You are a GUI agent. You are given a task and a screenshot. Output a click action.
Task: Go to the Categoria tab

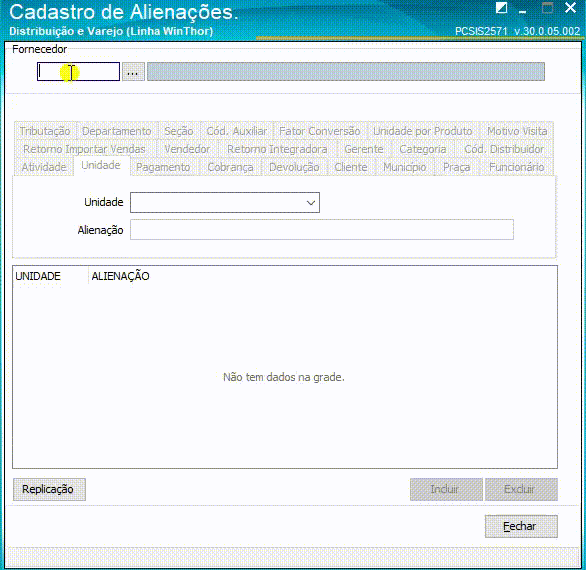click(423, 149)
